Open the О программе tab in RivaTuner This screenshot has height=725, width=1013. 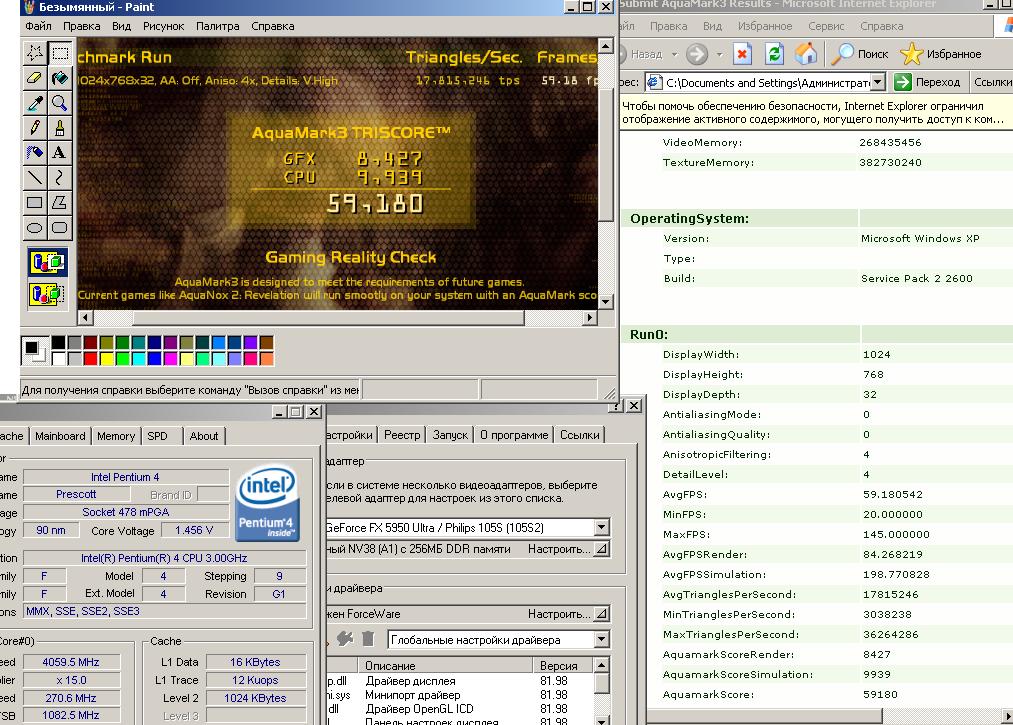click(514, 435)
